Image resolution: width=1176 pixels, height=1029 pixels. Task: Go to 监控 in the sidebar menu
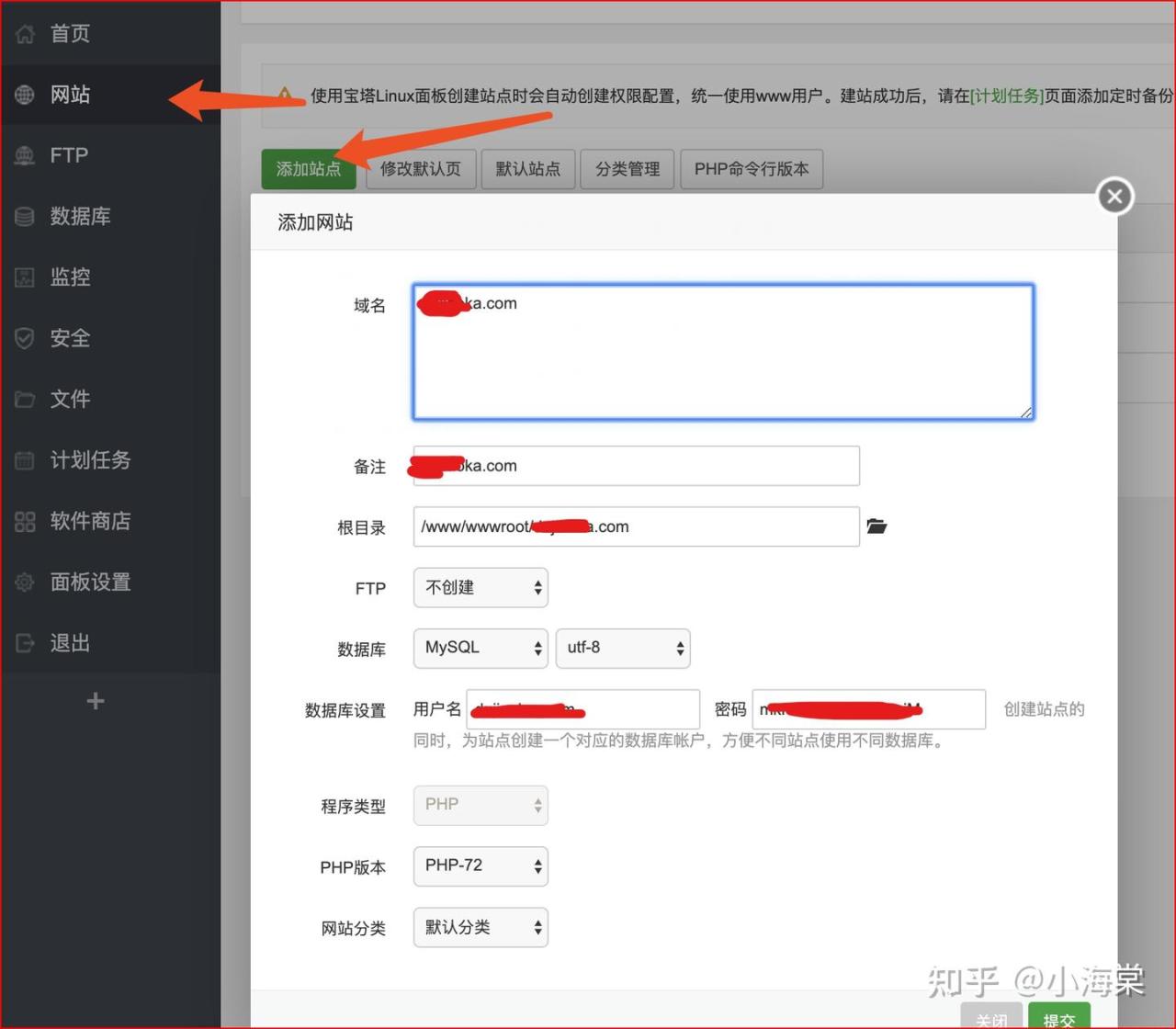pos(70,277)
